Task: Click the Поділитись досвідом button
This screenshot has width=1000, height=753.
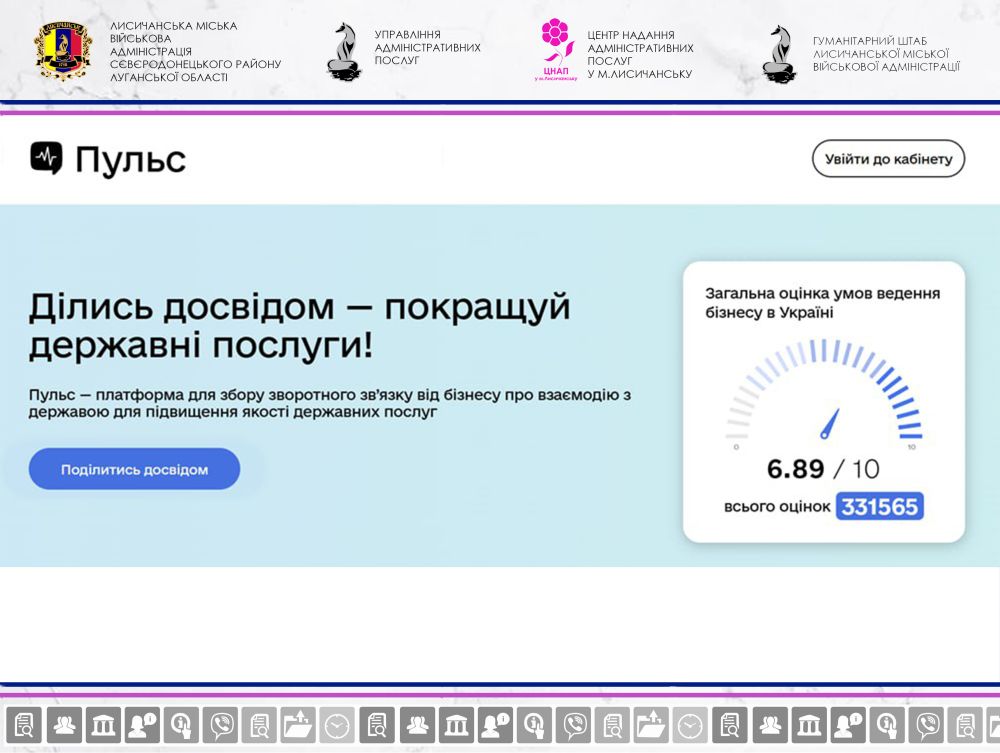Action: [x=134, y=469]
